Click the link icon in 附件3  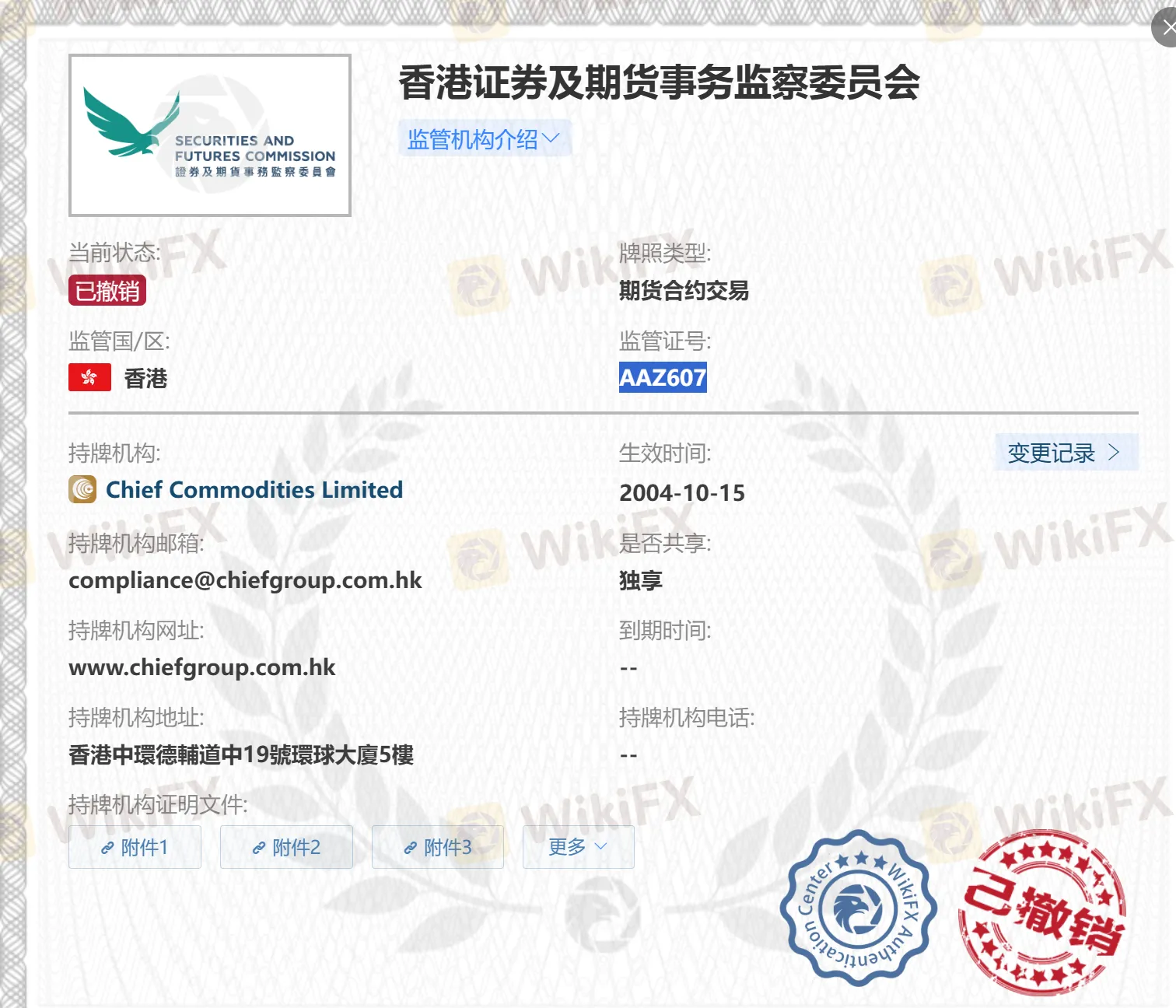click(410, 848)
